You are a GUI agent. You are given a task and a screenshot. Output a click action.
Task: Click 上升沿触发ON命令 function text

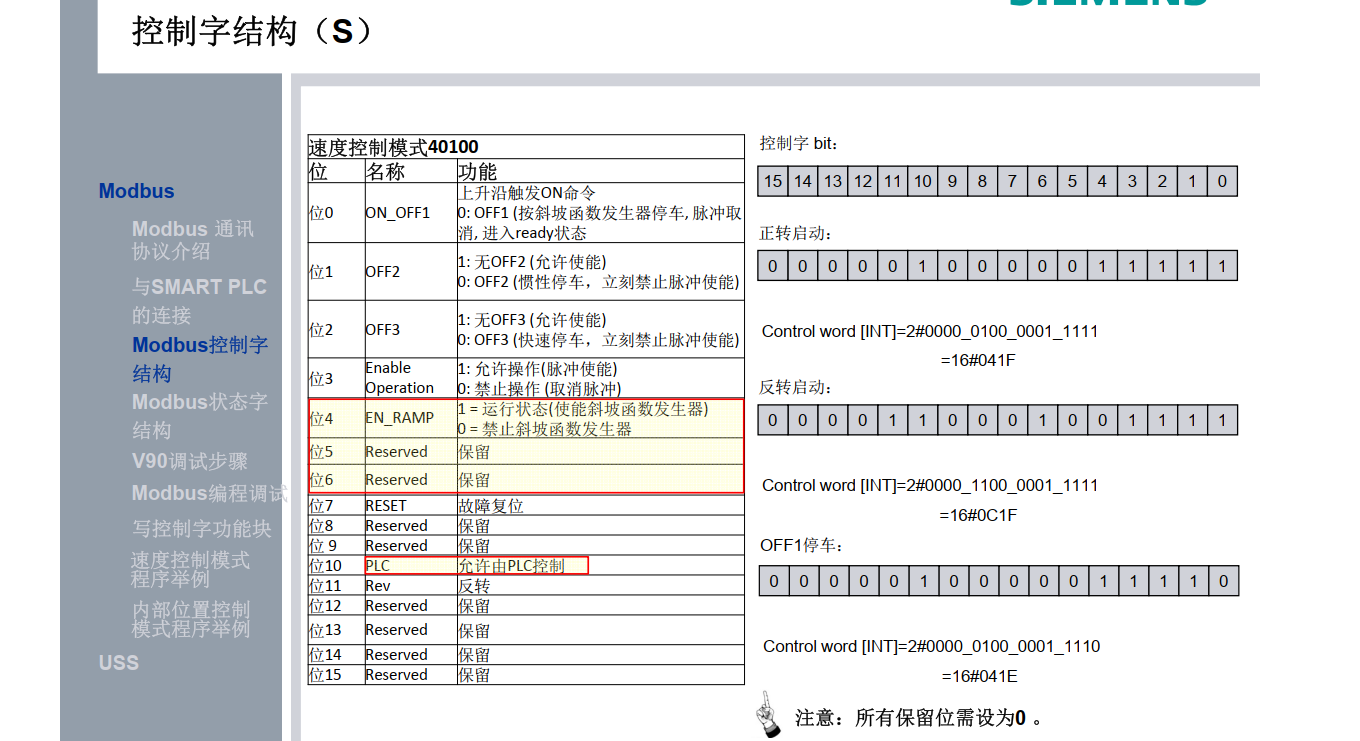pyautogui.click(x=527, y=193)
